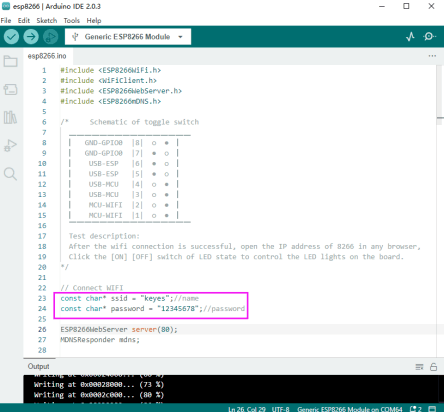Start Debugging with the play-bug icon
445x412 pixels.
click(51, 37)
